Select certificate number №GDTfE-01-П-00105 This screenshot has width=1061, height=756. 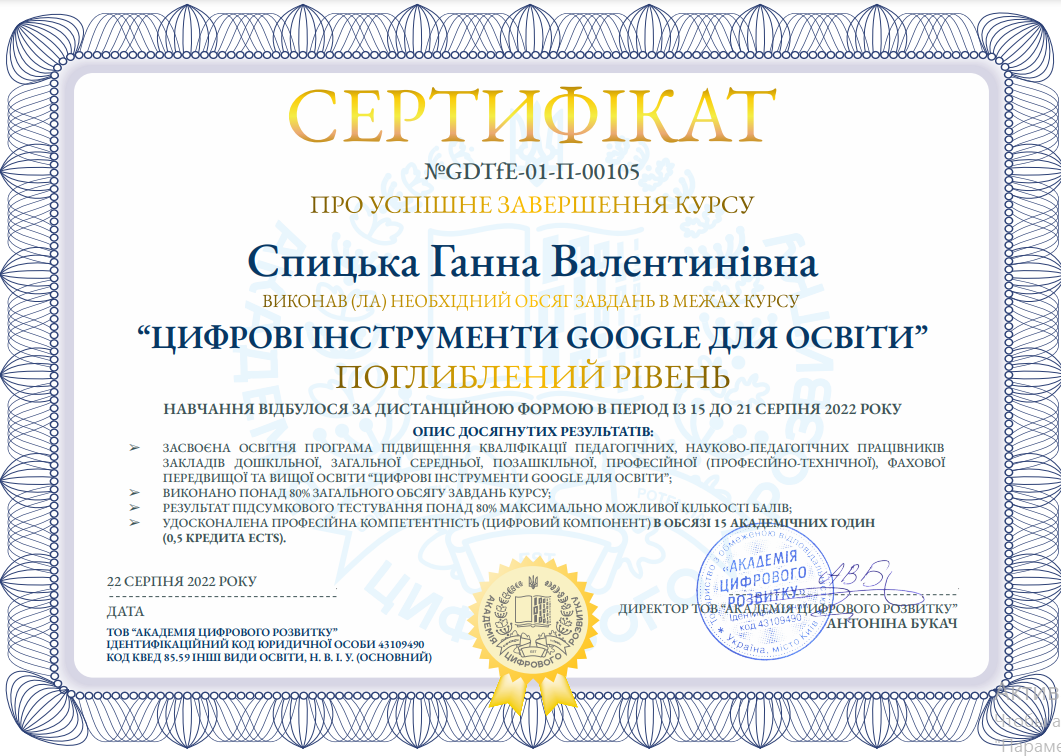(532, 172)
